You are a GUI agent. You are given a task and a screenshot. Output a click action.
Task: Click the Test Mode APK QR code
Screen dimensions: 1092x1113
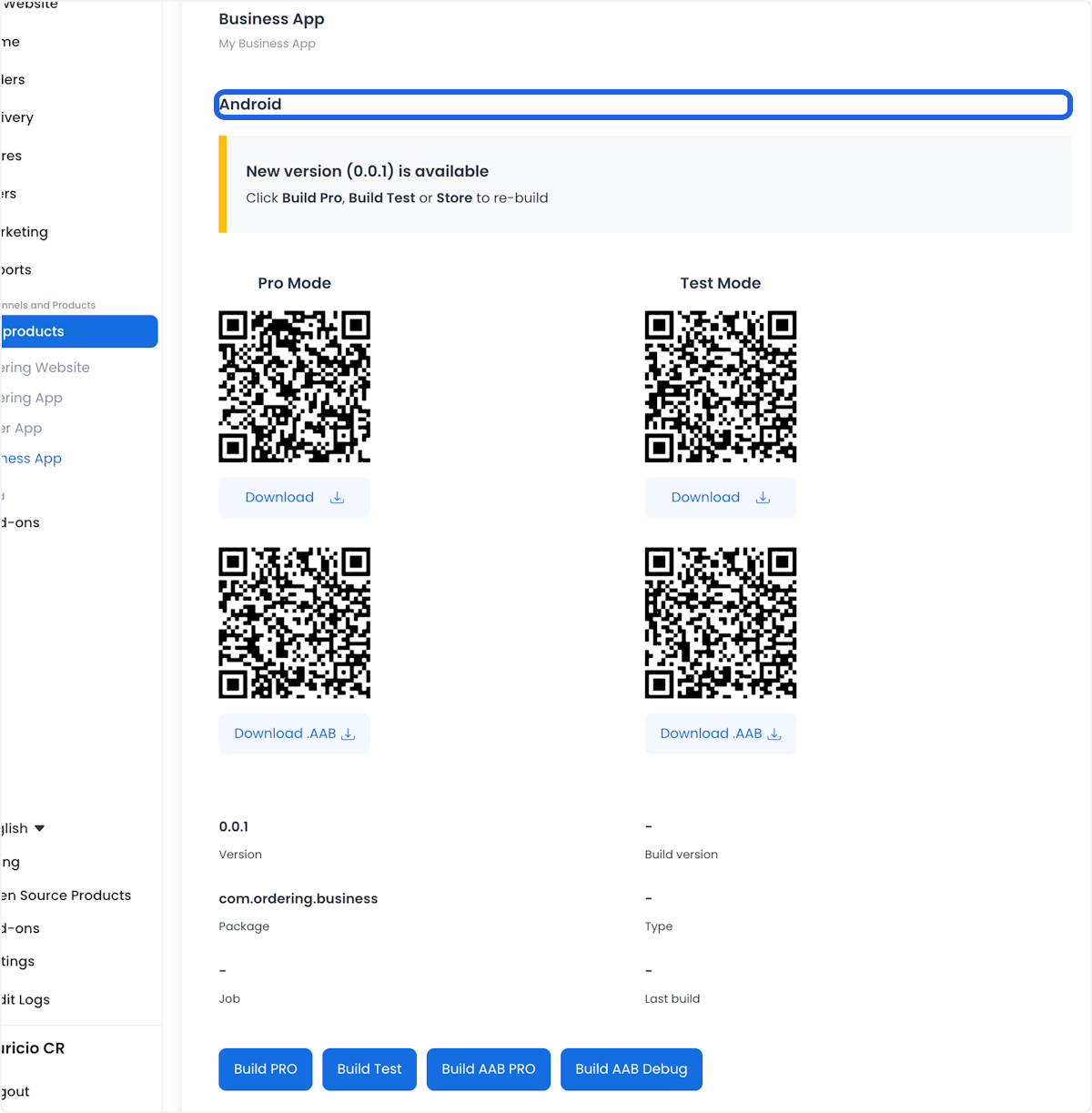pos(721,387)
